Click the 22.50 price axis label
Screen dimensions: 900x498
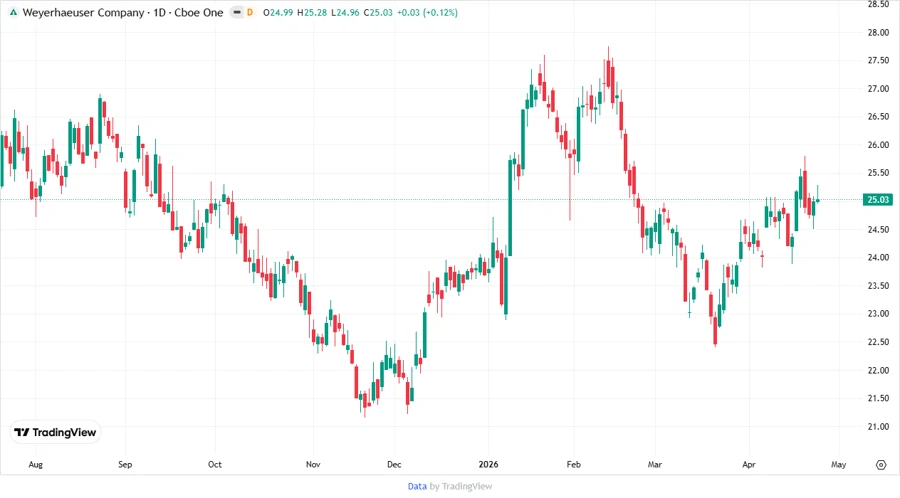[x=878, y=342]
